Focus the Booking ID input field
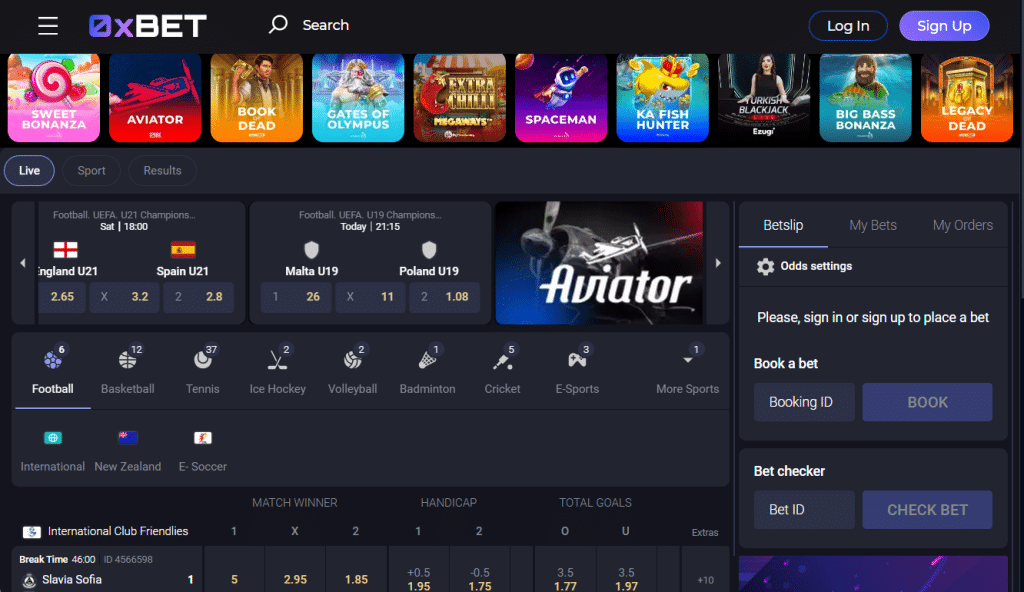This screenshot has width=1024, height=592. (804, 402)
